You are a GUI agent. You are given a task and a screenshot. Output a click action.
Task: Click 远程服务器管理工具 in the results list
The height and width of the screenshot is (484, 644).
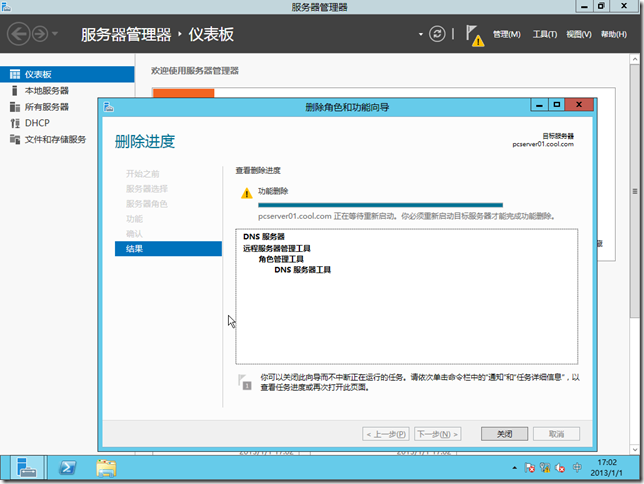click(276, 248)
